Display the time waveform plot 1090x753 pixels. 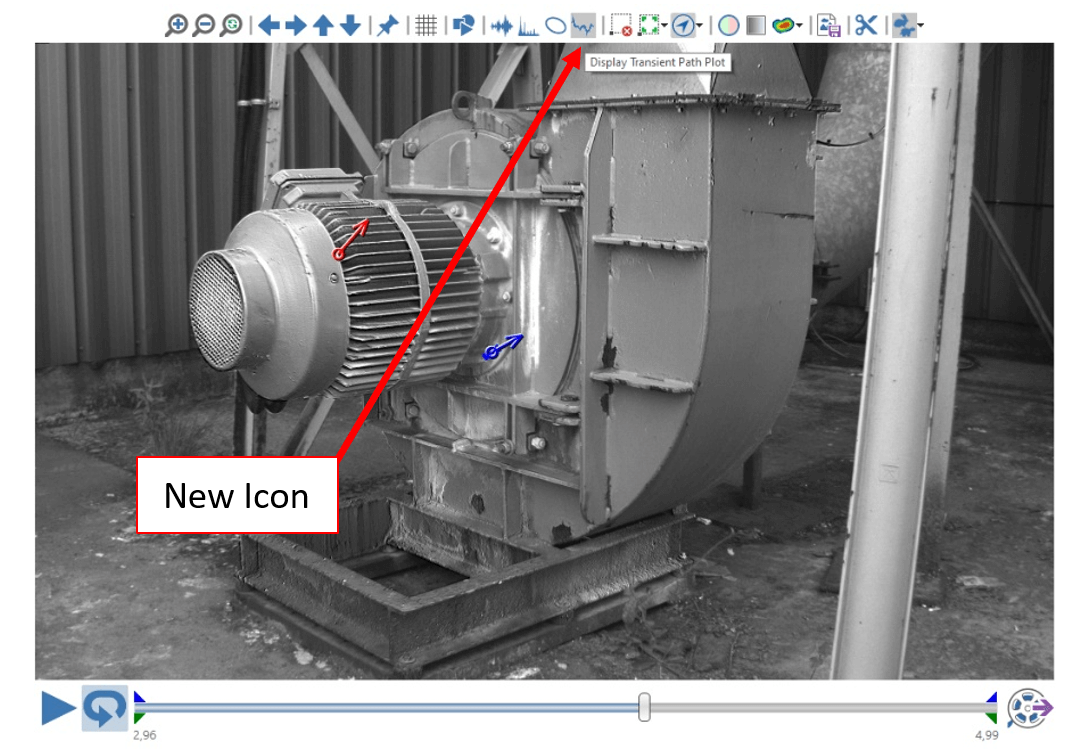click(502, 26)
